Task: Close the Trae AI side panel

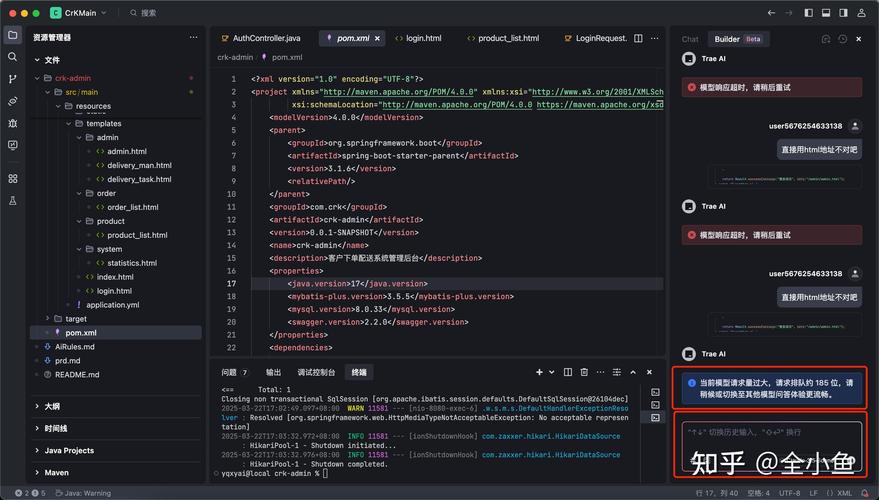Action: (x=858, y=39)
